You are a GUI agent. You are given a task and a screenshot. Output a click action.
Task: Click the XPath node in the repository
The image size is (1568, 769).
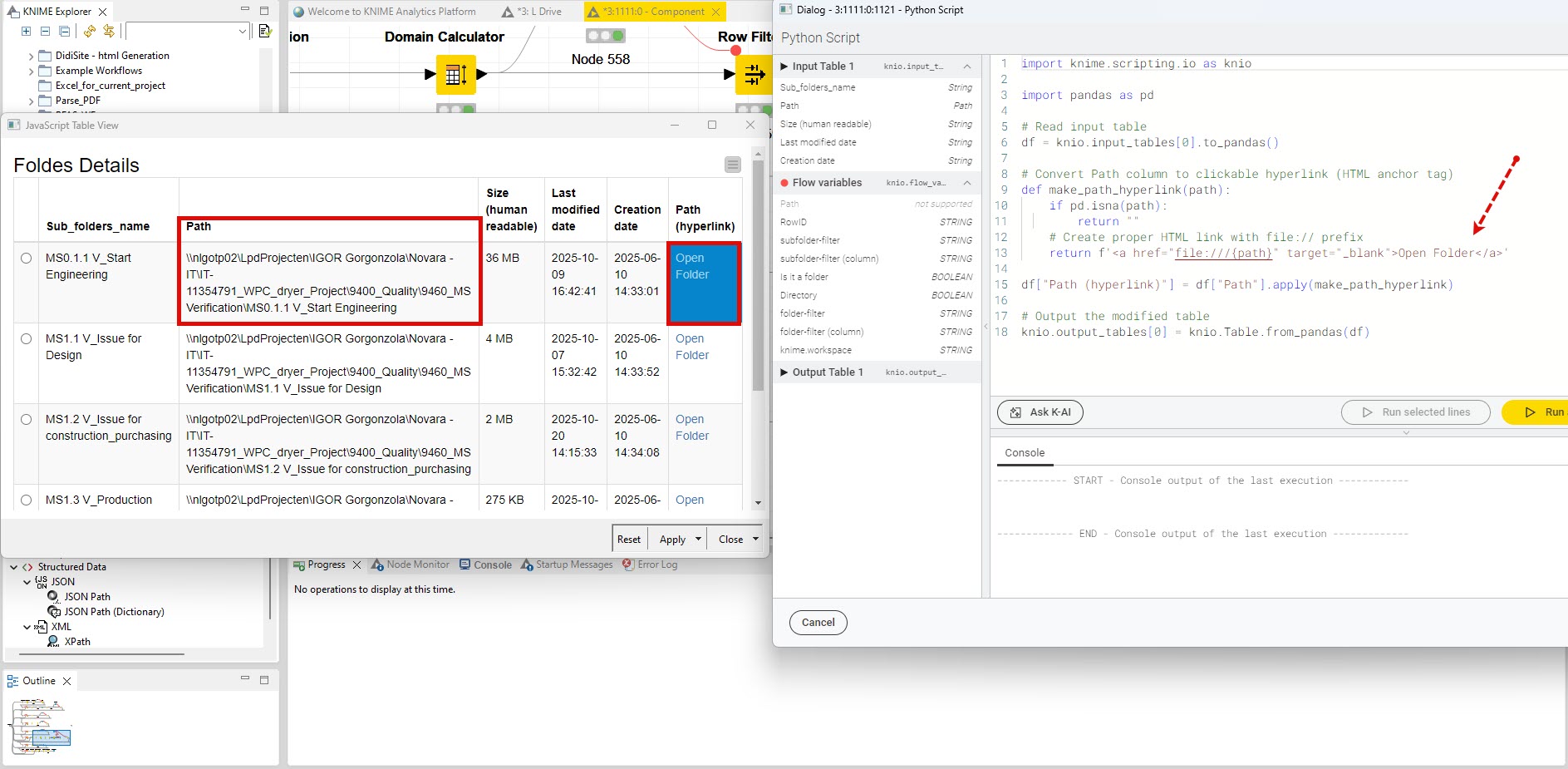pos(77,642)
